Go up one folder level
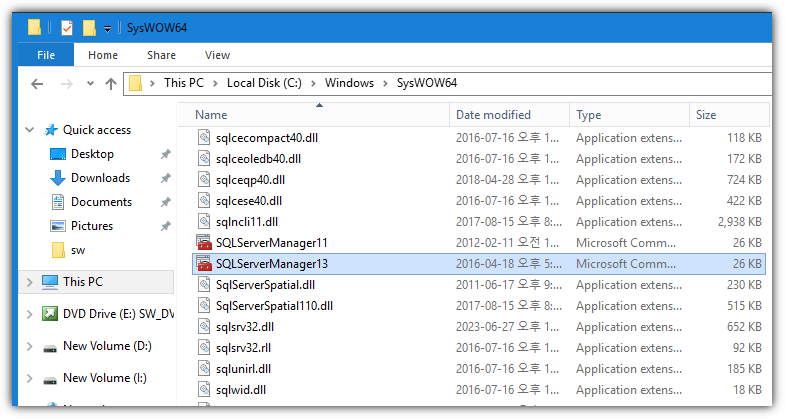 pos(111,84)
